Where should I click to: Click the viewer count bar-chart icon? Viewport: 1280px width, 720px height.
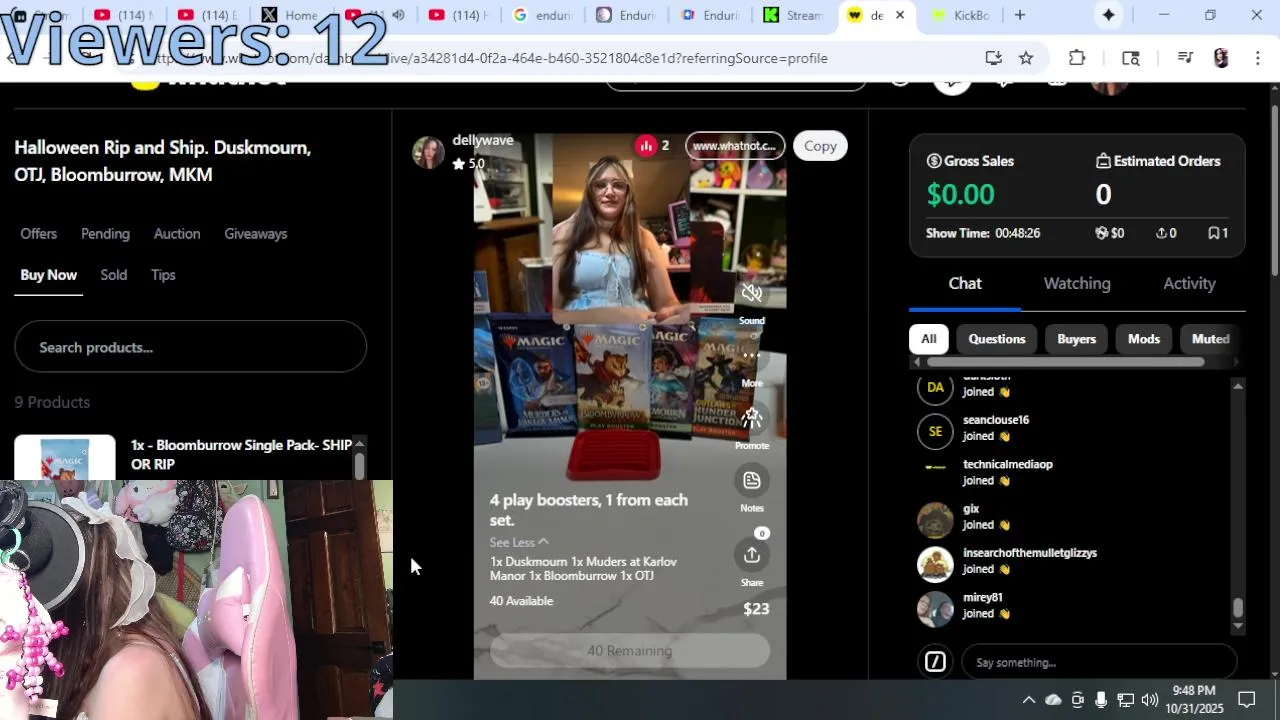point(646,146)
